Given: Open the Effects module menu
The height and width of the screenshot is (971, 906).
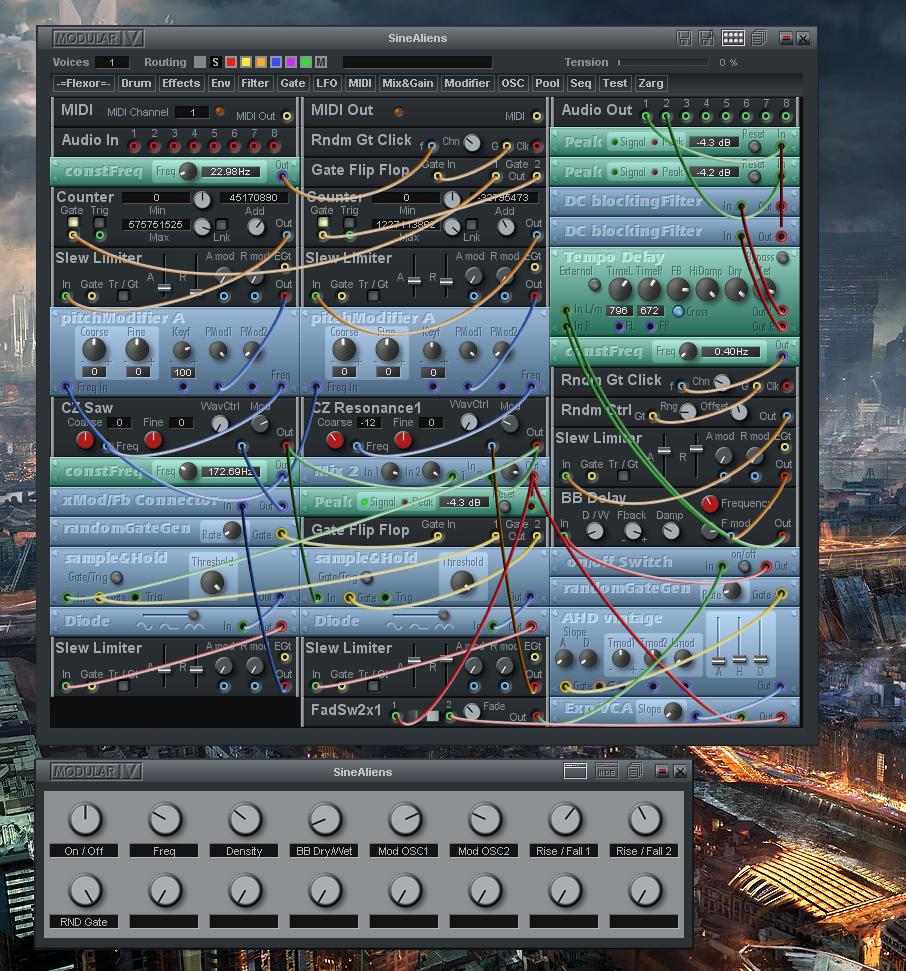Looking at the screenshot, I should pyautogui.click(x=181, y=83).
